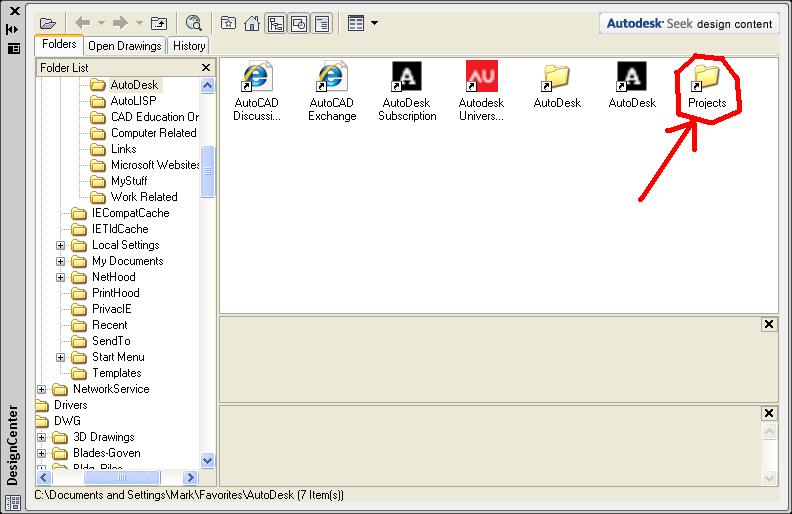Expand the My Documents folder

coord(60,262)
